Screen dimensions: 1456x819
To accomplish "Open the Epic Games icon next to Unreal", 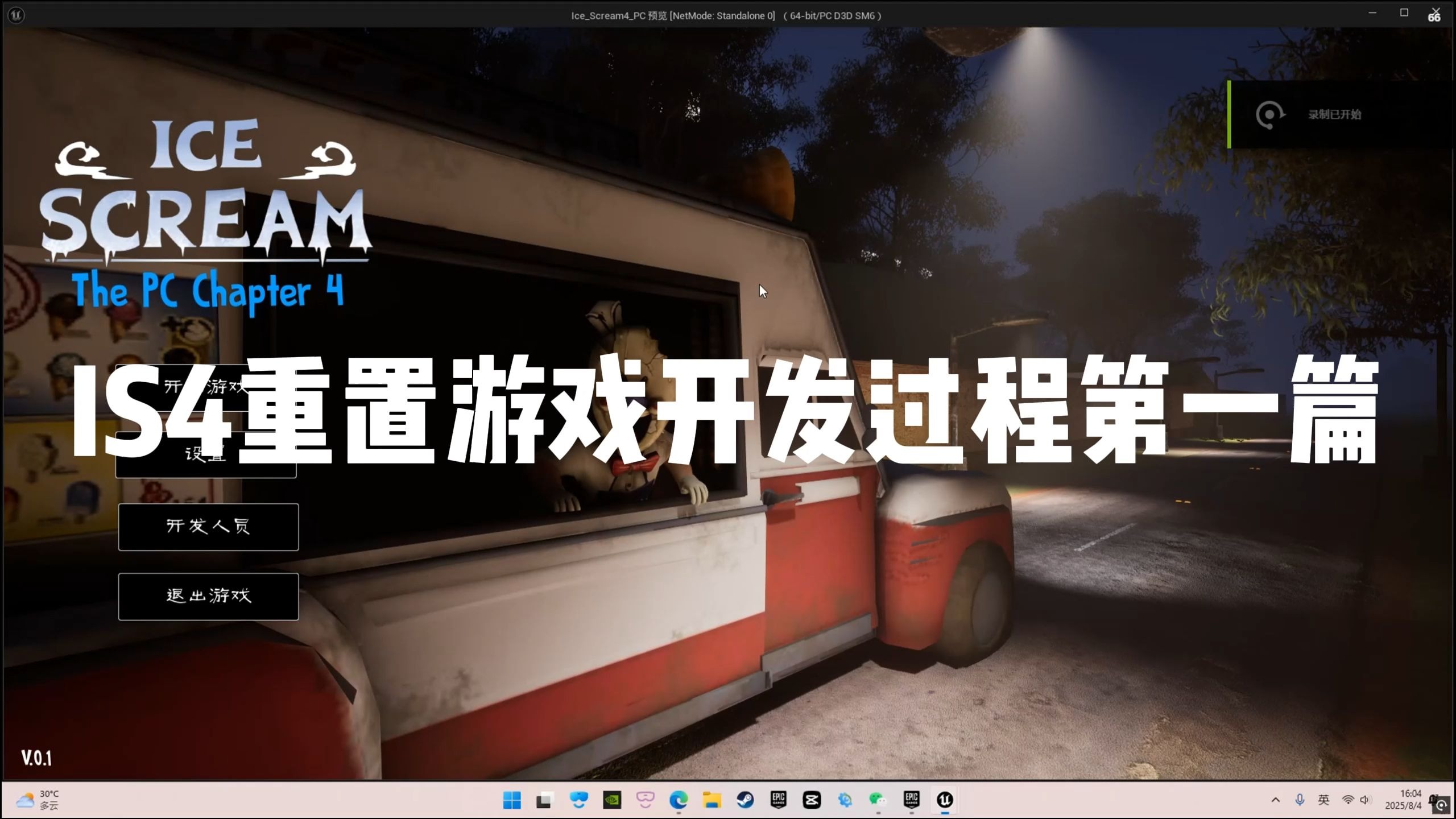I will pos(911,800).
